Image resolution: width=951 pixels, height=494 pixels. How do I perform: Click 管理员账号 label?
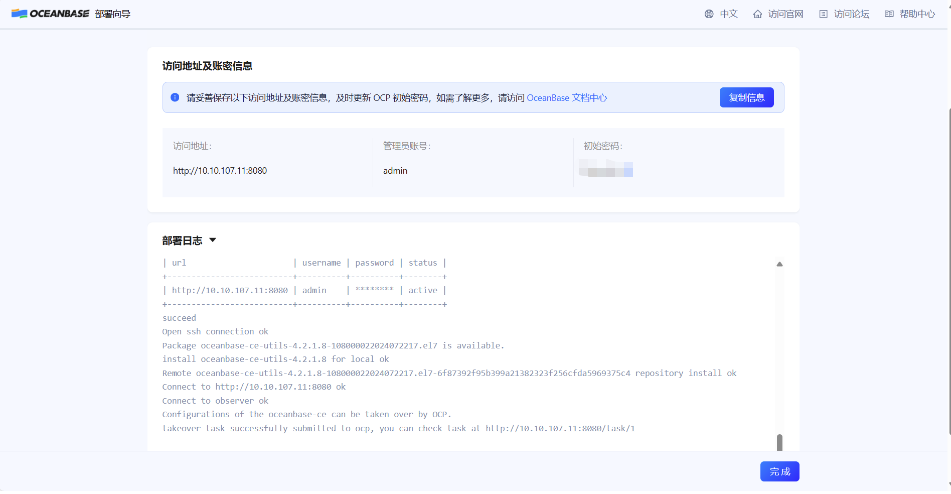click(x=406, y=146)
